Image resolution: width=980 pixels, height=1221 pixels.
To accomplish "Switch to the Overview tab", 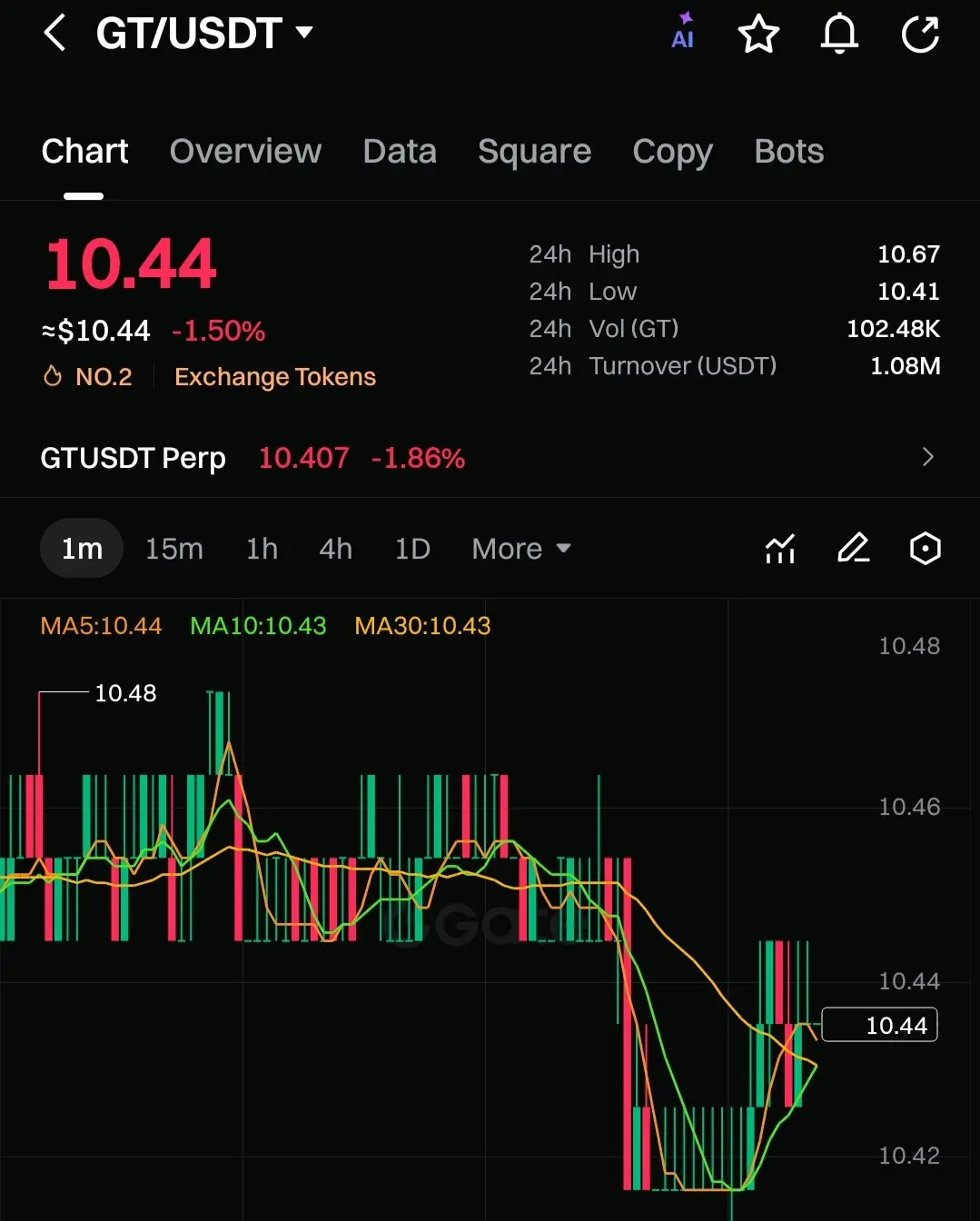I will [x=245, y=152].
